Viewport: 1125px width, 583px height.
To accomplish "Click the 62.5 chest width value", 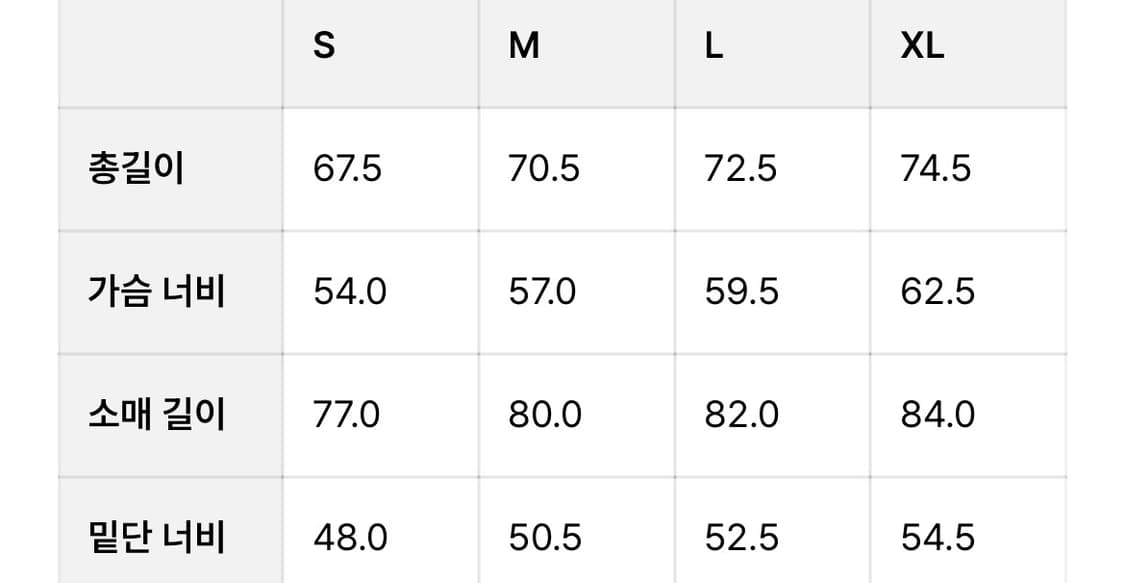I will [938, 292].
